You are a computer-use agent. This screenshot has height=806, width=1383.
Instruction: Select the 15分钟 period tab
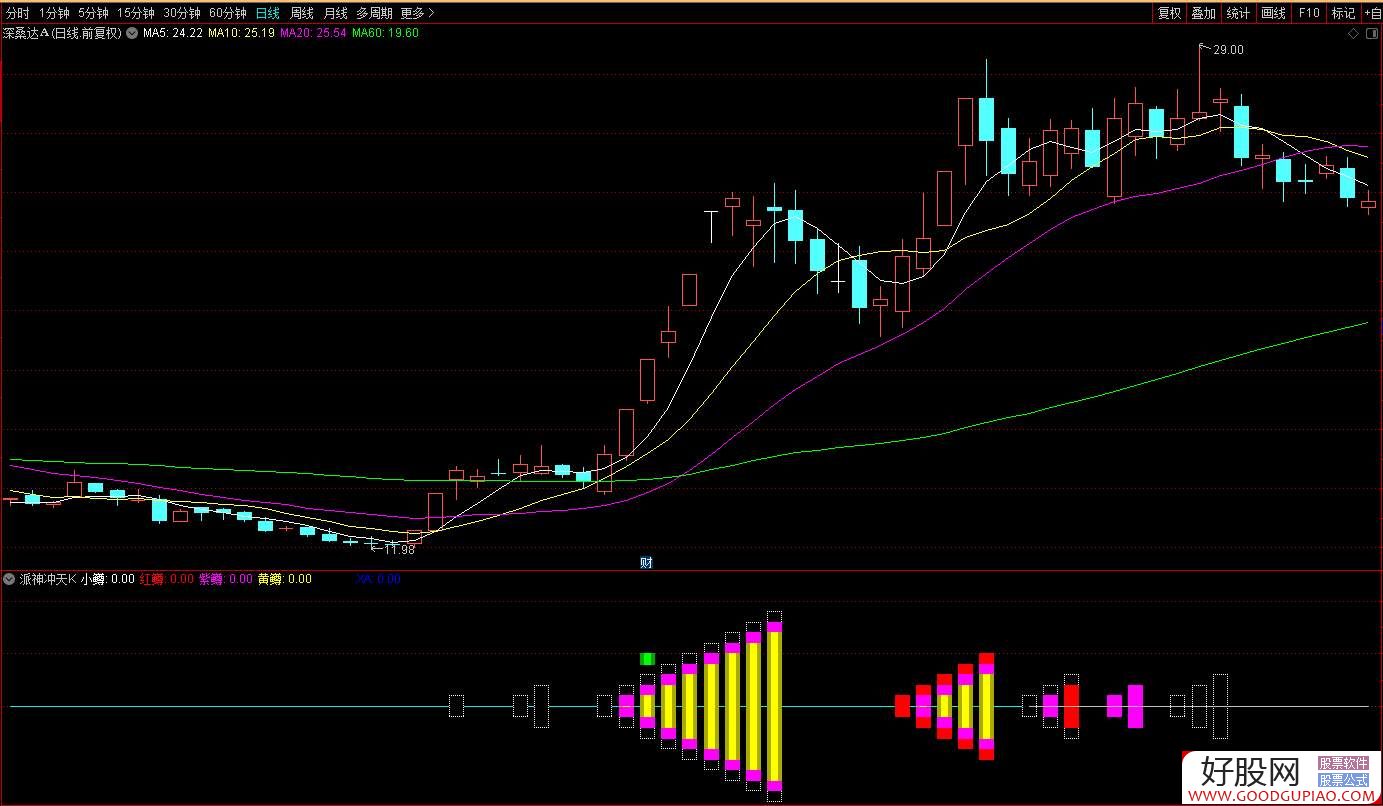[136, 13]
